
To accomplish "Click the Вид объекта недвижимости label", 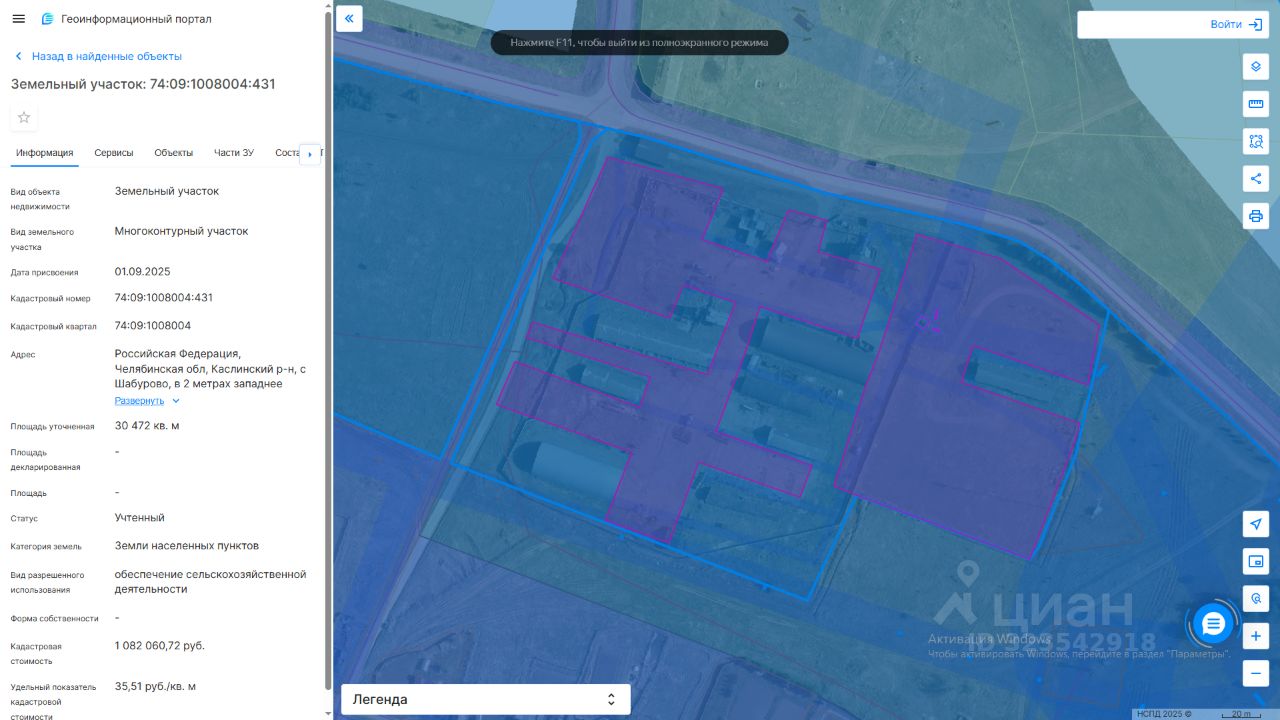I will pyautogui.click(x=40, y=199).
